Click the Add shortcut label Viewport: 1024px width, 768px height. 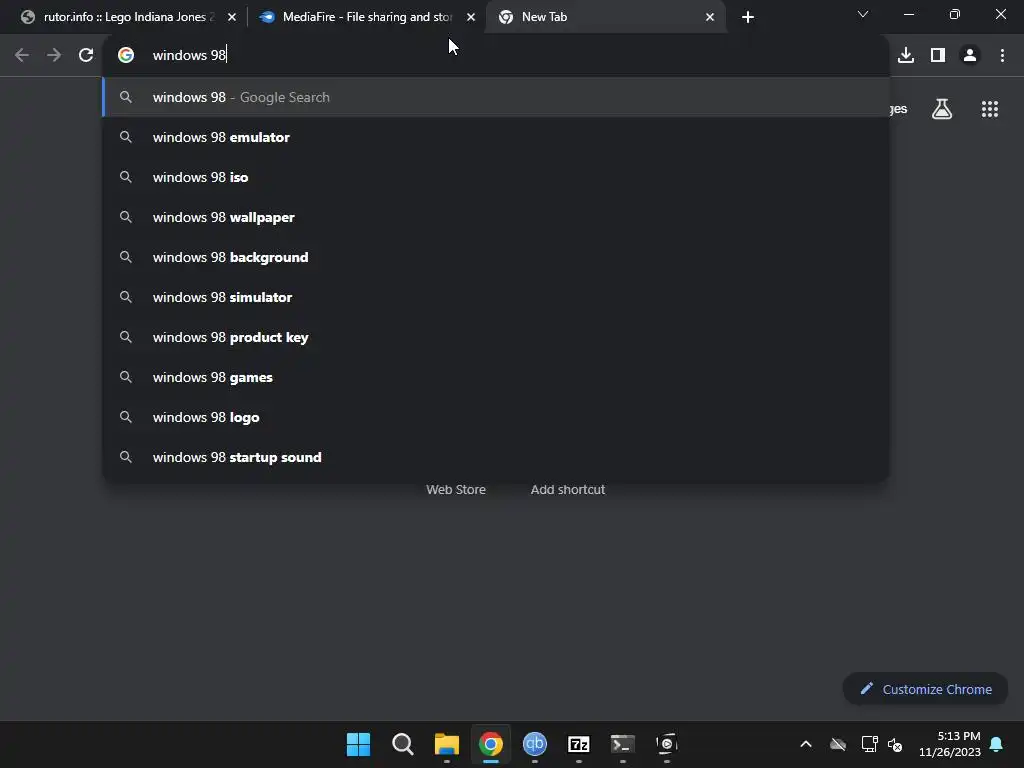click(568, 489)
